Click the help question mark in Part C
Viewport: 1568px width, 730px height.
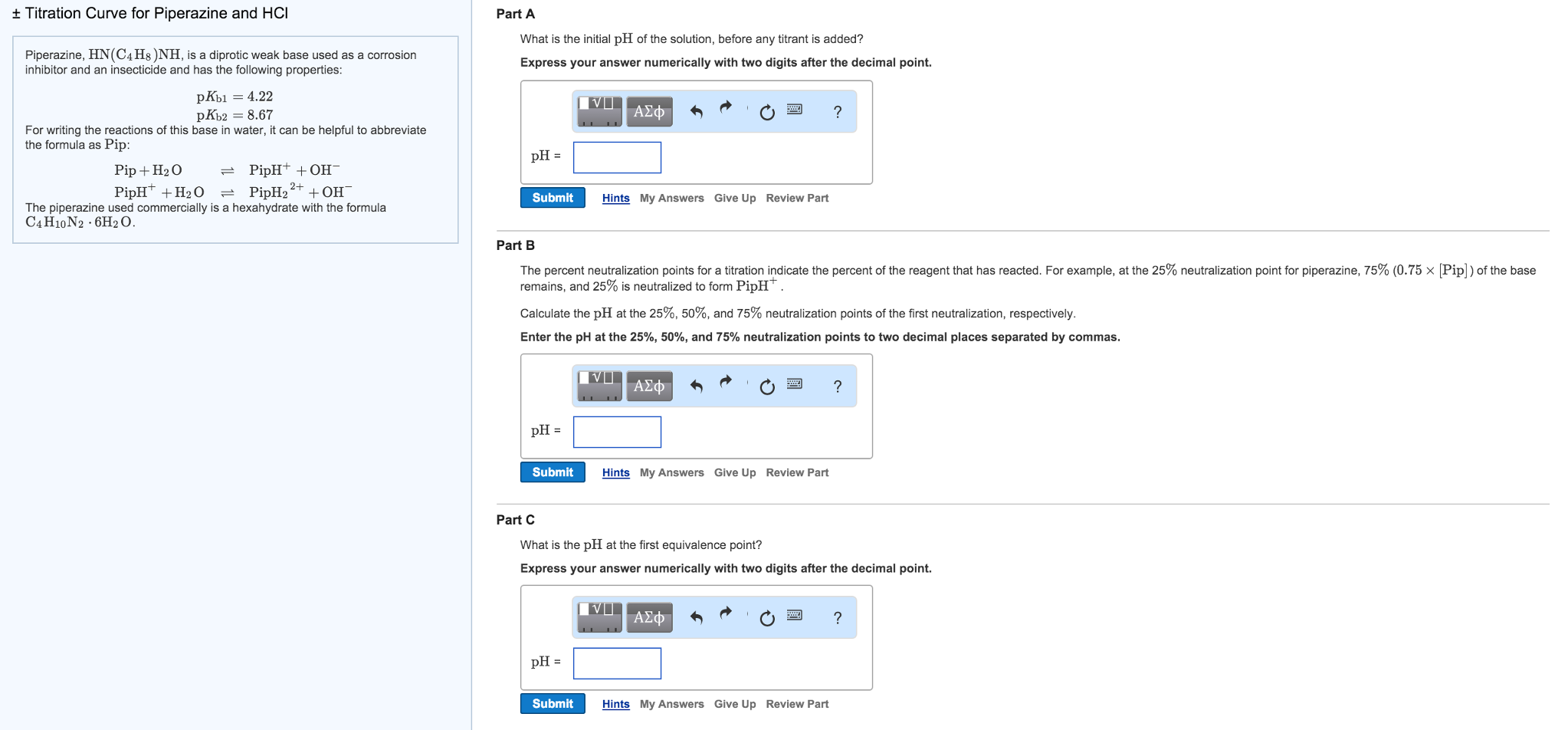(x=838, y=618)
